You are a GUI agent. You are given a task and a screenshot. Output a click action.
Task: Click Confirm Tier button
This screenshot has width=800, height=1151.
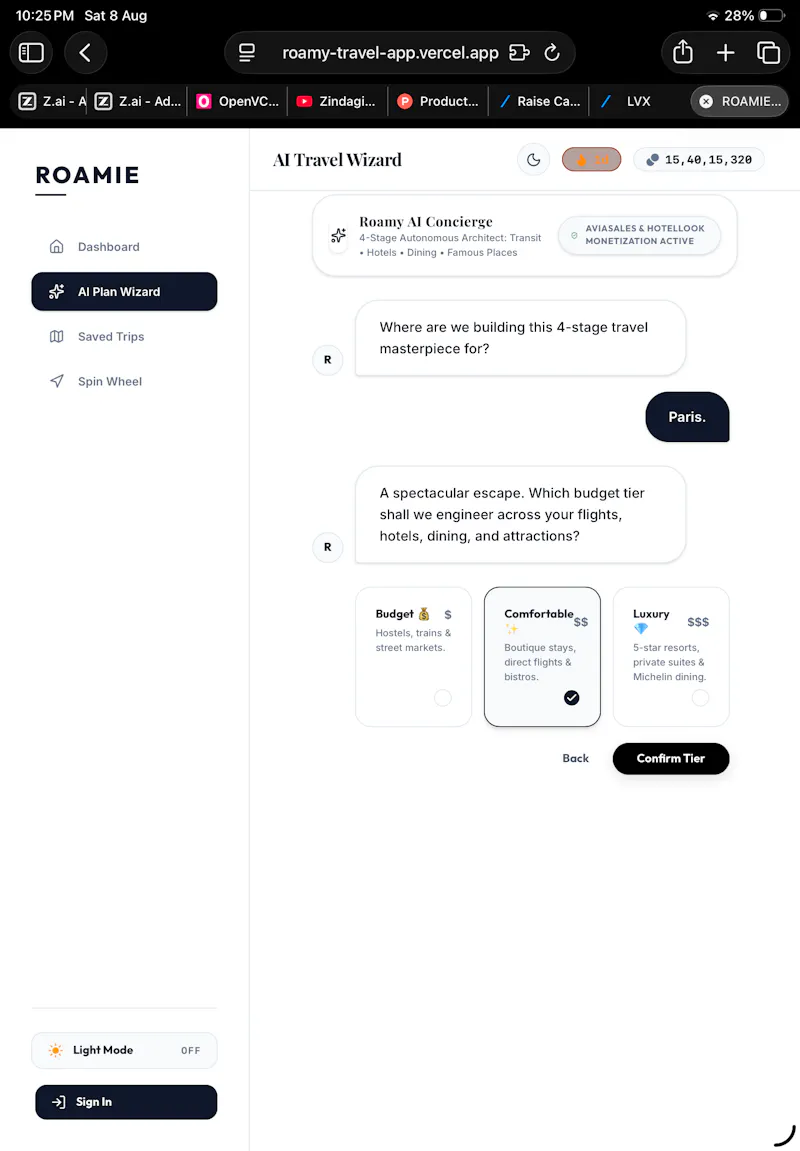671,758
